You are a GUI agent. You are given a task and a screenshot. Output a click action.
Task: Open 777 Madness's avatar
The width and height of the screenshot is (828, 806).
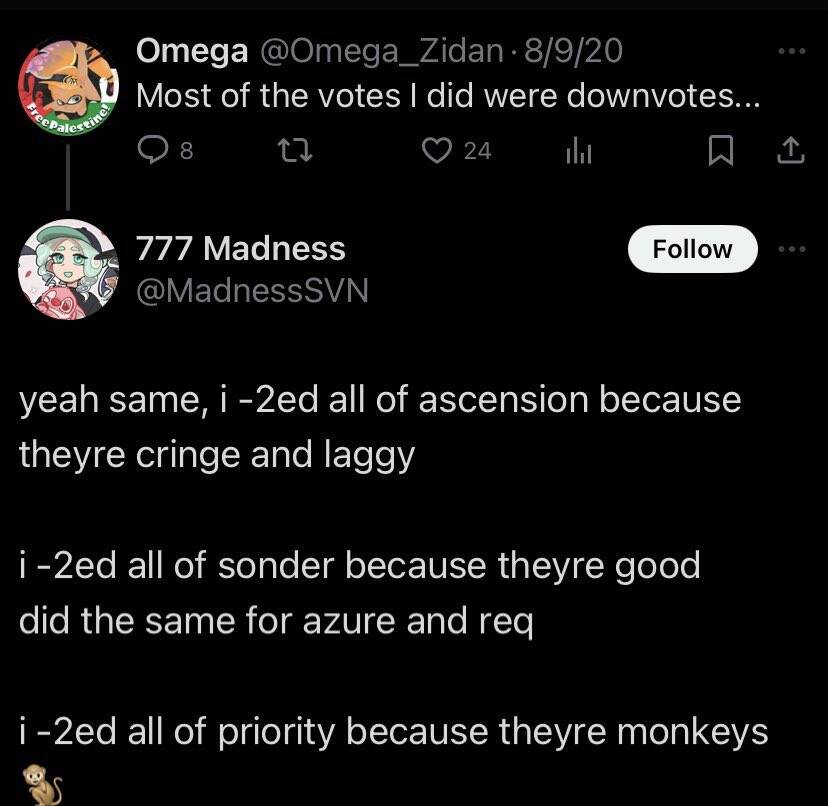click(x=68, y=269)
